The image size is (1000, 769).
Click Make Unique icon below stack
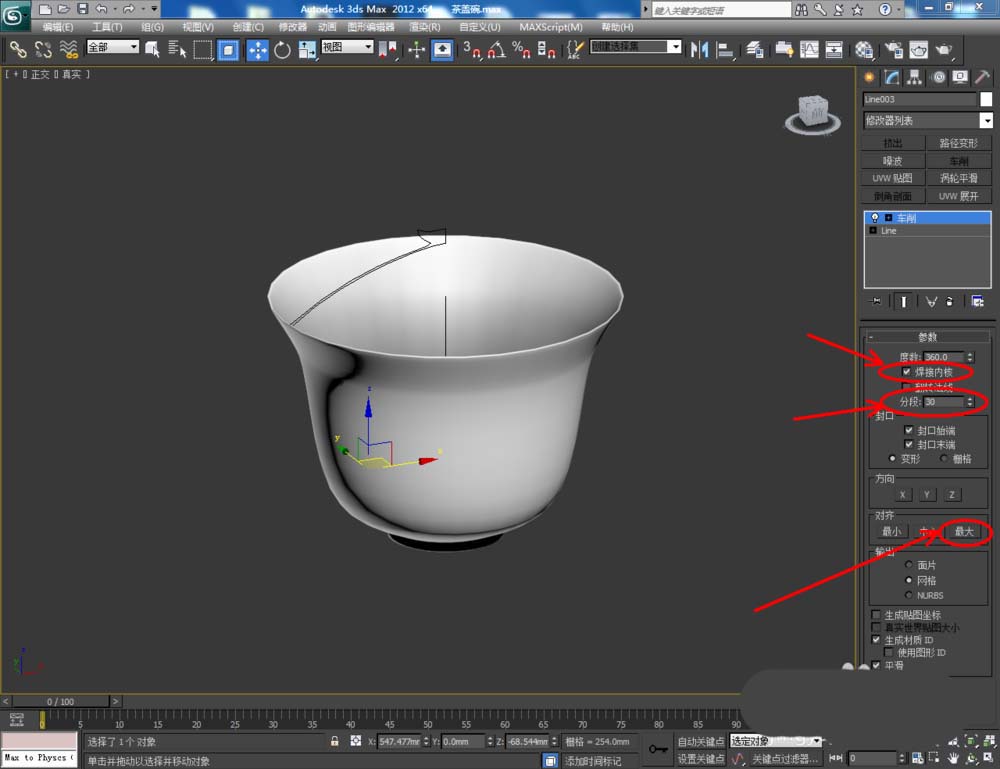point(931,301)
